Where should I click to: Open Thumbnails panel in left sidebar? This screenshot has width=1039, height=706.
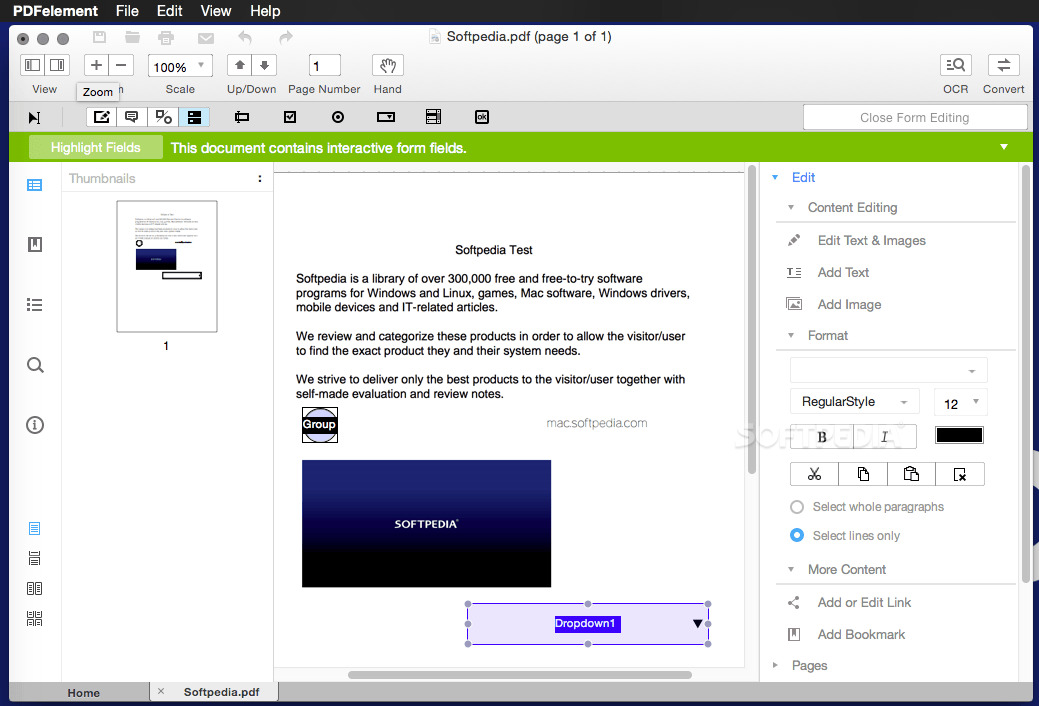(x=34, y=185)
